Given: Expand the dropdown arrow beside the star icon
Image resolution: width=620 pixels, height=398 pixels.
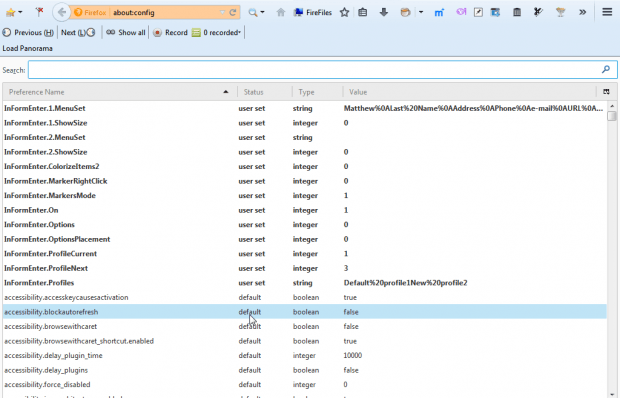Looking at the screenshot, I should tap(21, 13).
